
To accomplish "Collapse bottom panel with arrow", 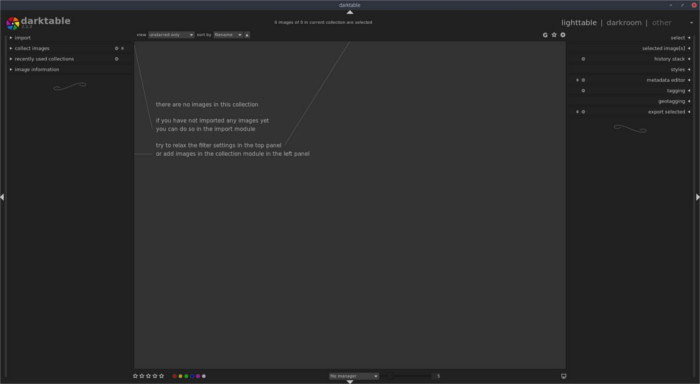I will coord(350,382).
